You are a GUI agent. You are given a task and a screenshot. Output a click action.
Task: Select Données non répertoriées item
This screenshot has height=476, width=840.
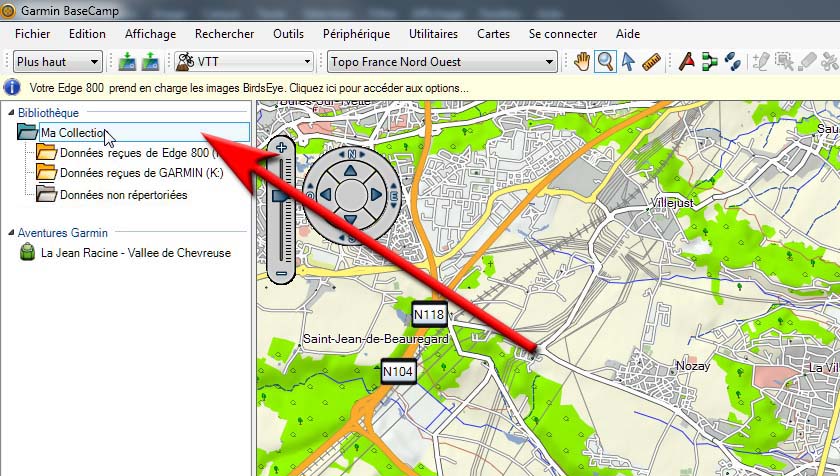coord(124,195)
